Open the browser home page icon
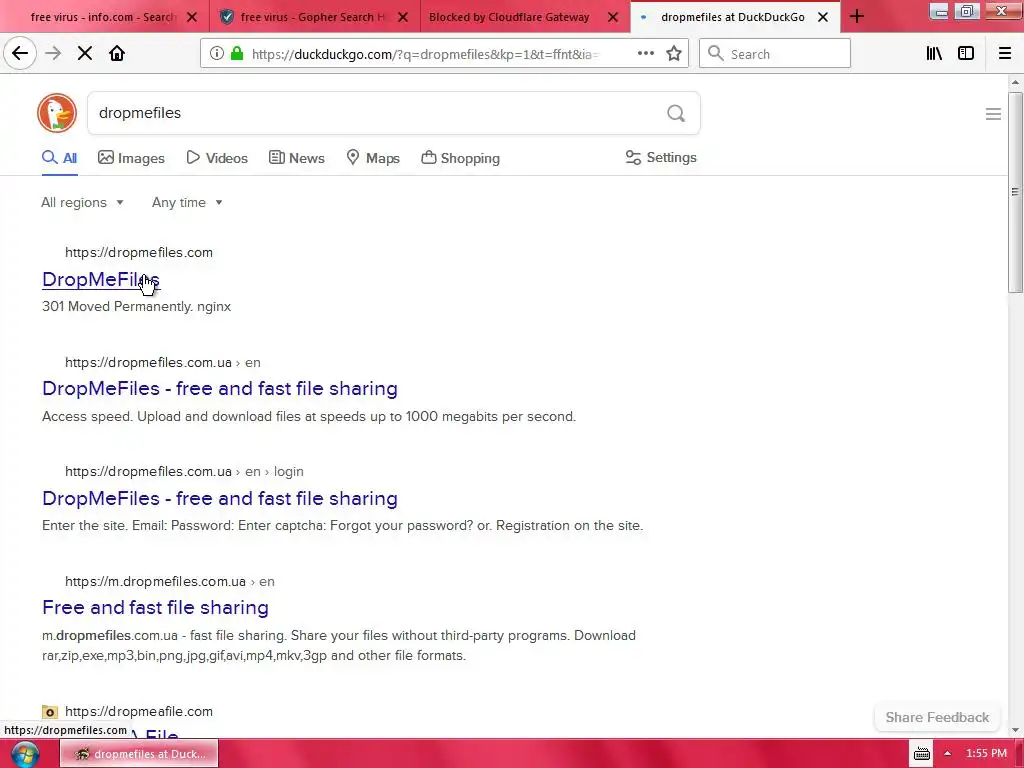The height and width of the screenshot is (768, 1024). click(117, 54)
